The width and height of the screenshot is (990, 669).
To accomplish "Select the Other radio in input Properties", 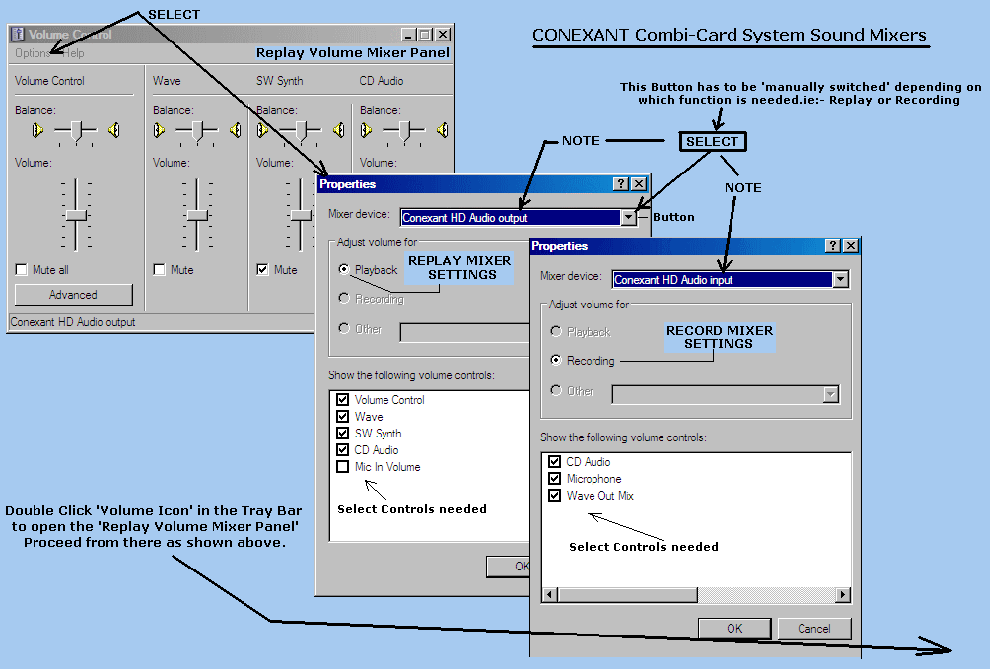I will click(556, 390).
